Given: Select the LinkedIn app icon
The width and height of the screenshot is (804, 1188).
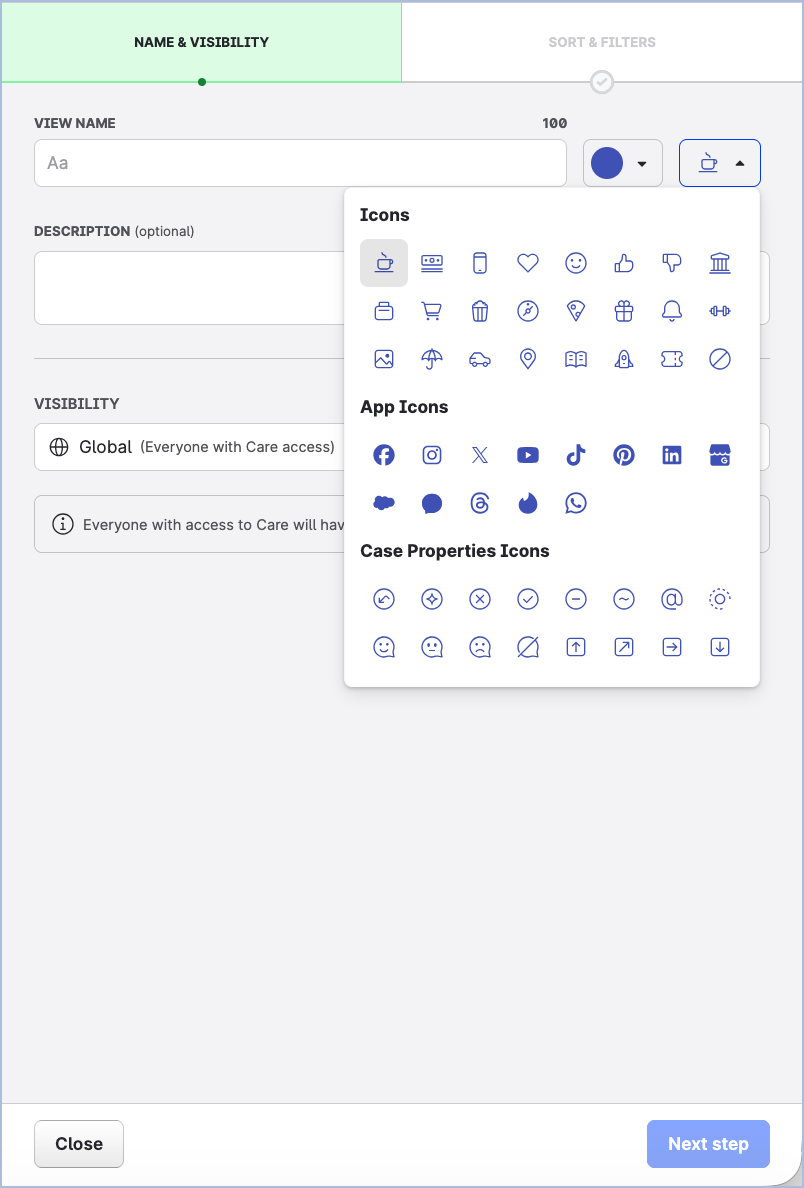Looking at the screenshot, I should click(x=672, y=455).
